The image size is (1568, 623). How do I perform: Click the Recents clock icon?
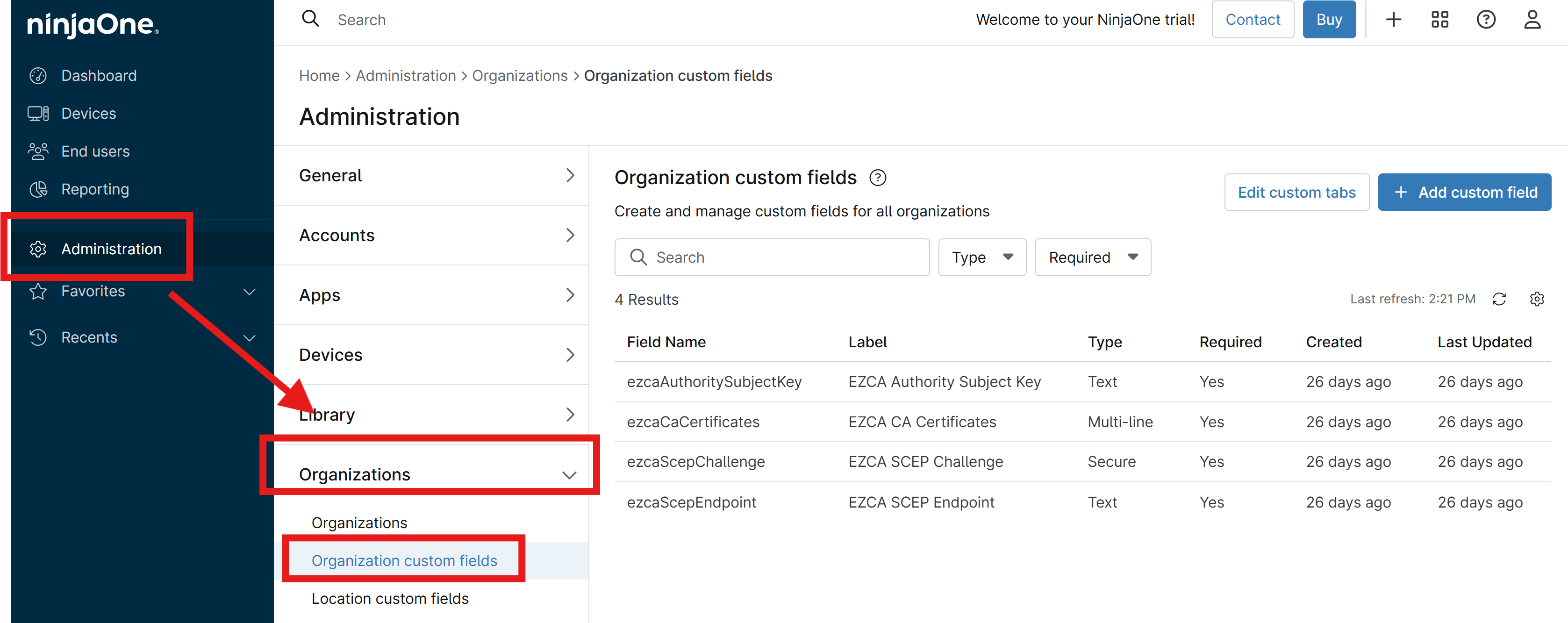[x=38, y=337]
